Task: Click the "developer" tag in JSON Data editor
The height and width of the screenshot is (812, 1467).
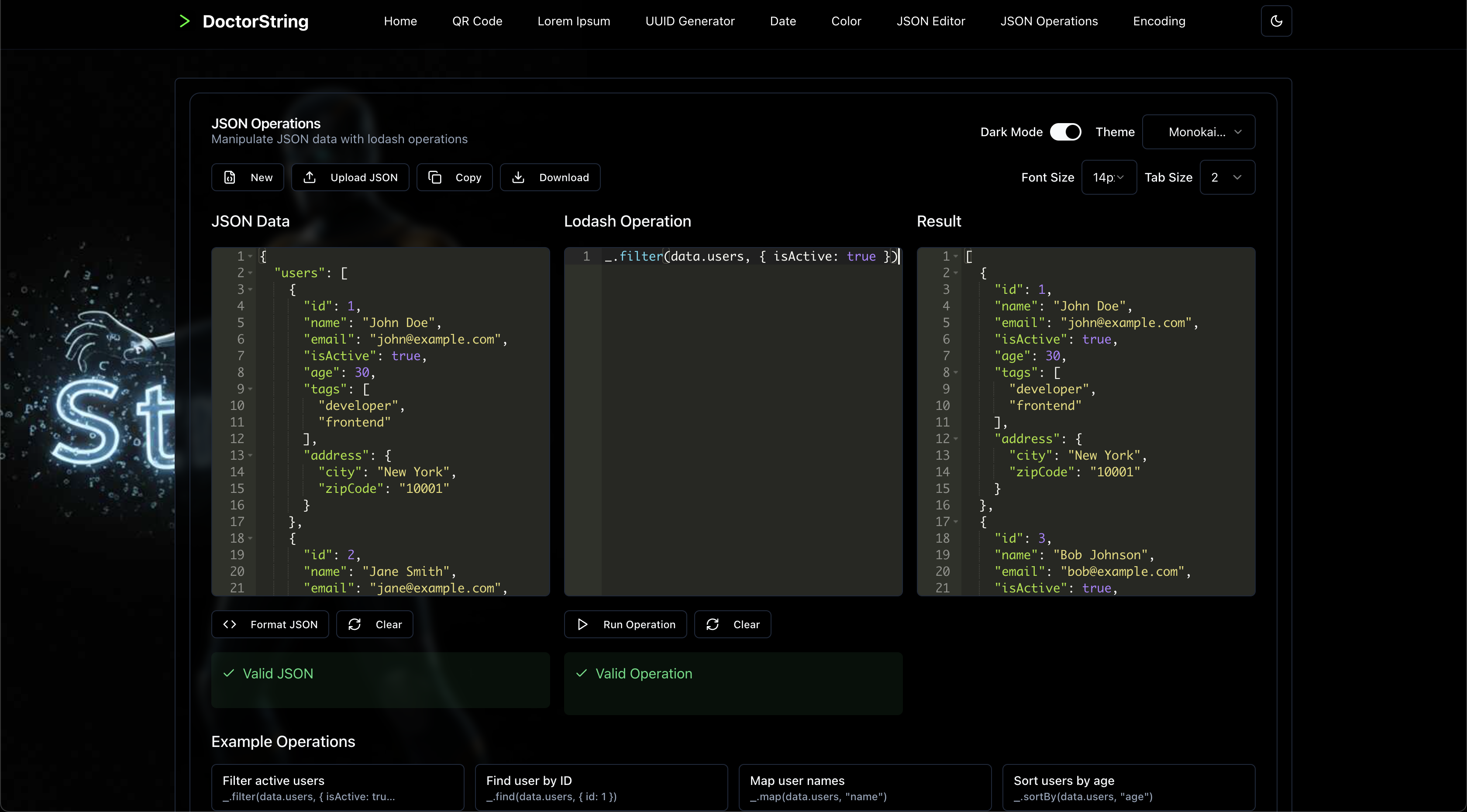Action: tap(358, 406)
